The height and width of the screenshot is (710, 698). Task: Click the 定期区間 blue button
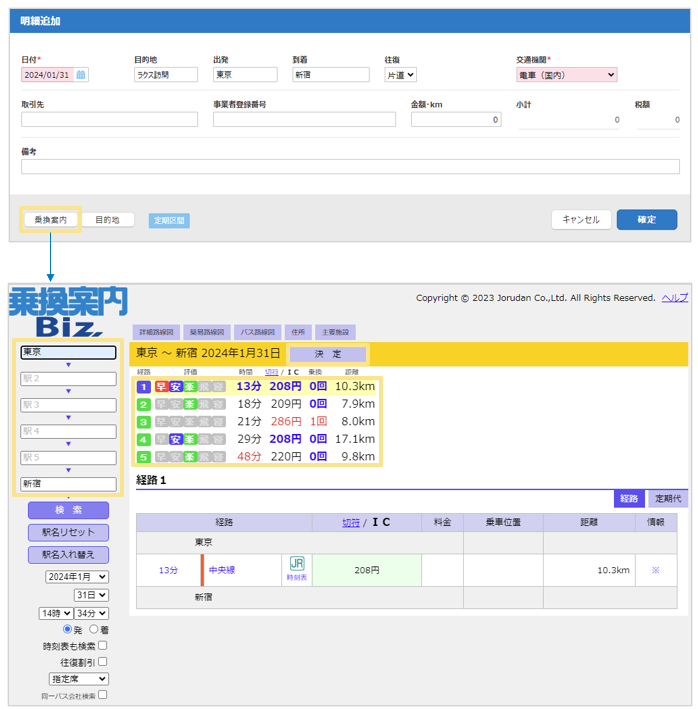pos(168,220)
